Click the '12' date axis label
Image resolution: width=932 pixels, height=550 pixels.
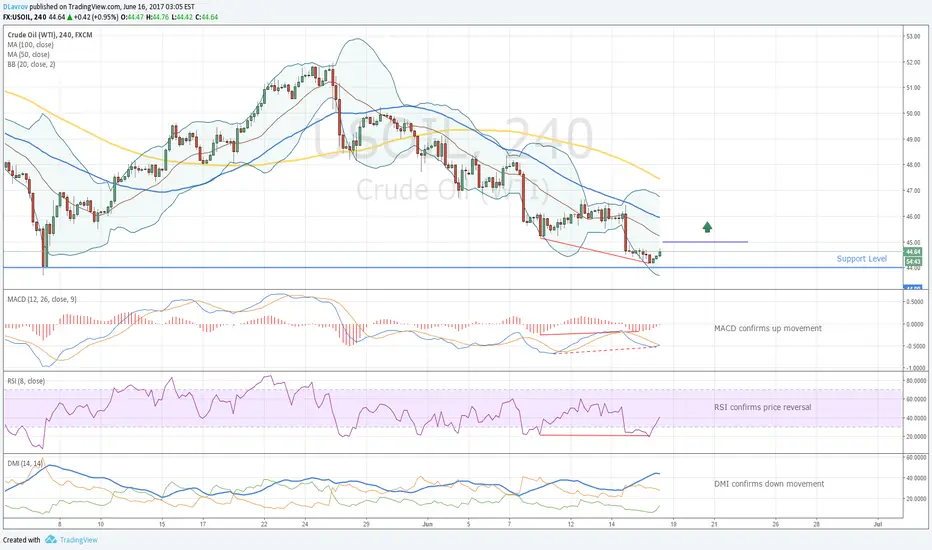[x=571, y=524]
